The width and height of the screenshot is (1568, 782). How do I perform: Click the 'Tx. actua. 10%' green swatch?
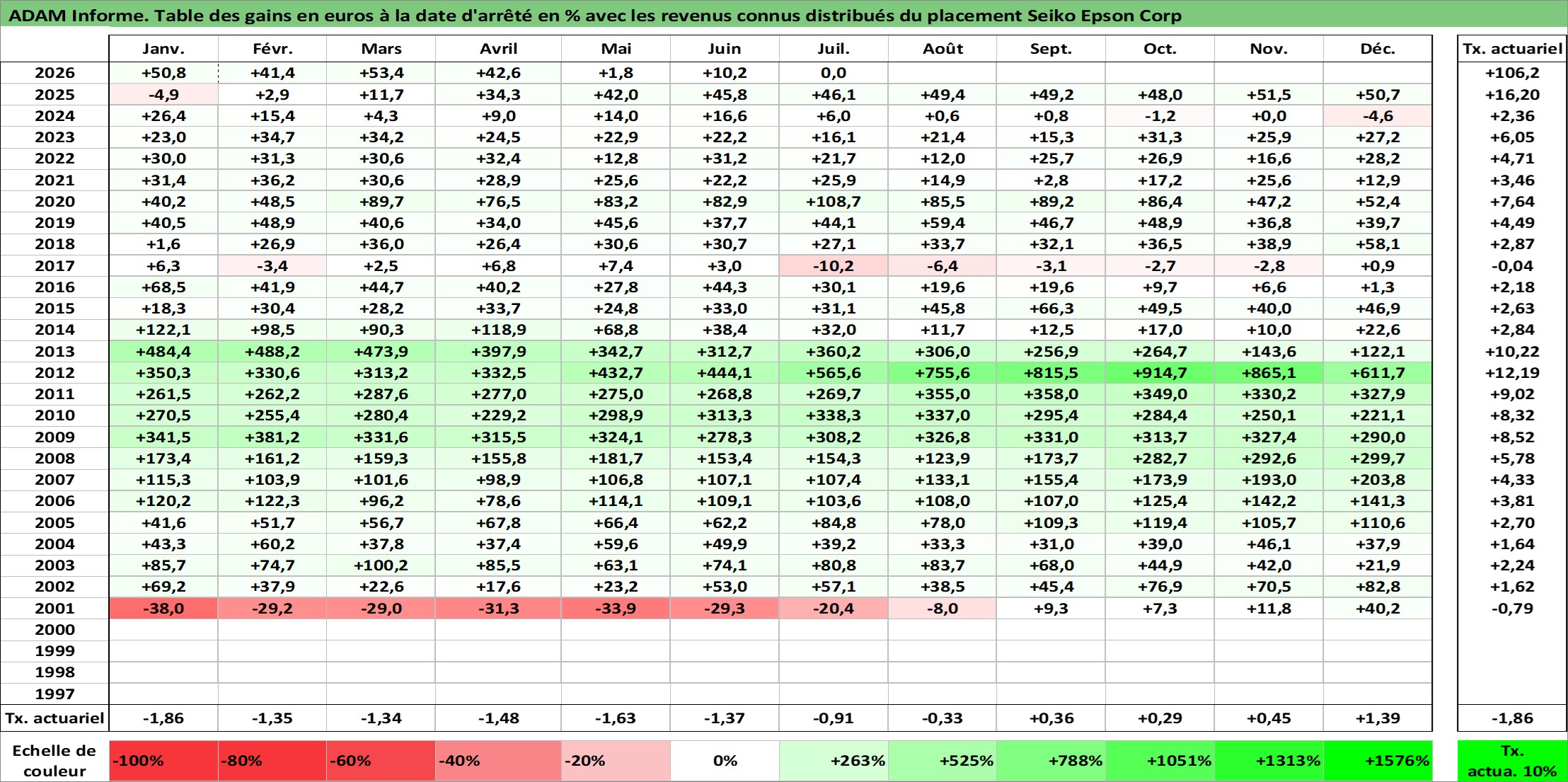tap(1512, 761)
